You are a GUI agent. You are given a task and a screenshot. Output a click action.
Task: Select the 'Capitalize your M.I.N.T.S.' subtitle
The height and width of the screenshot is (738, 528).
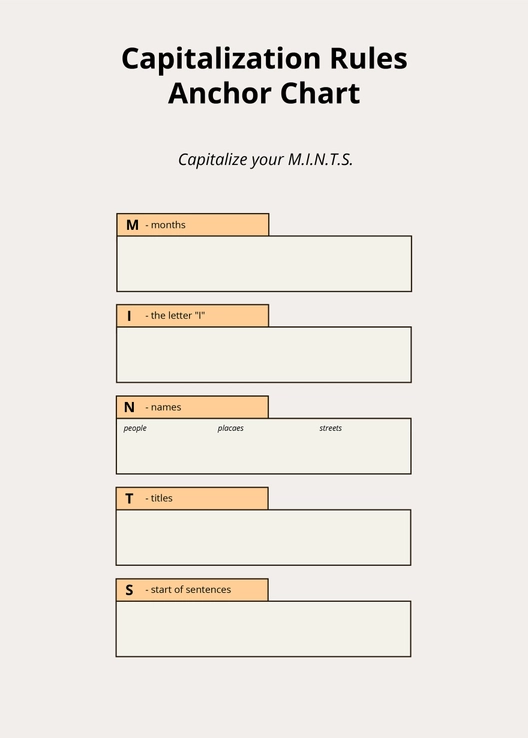(x=265, y=160)
